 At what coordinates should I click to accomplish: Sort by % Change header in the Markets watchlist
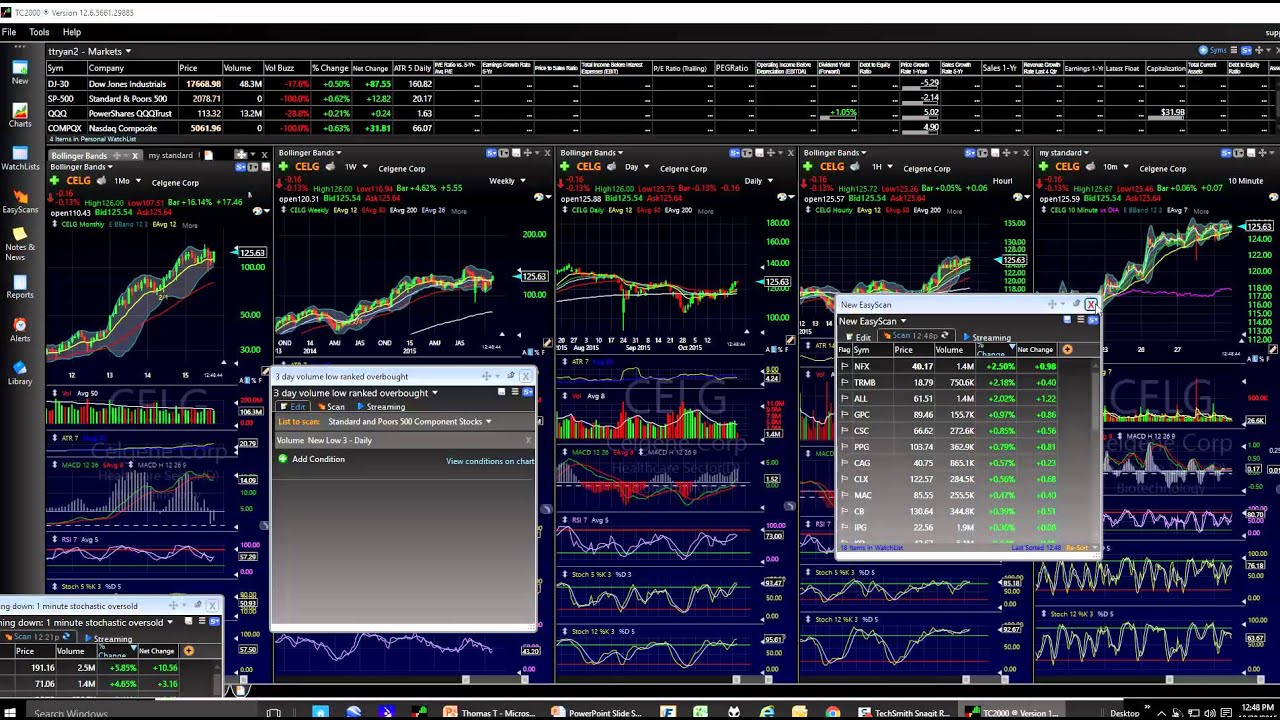point(330,68)
